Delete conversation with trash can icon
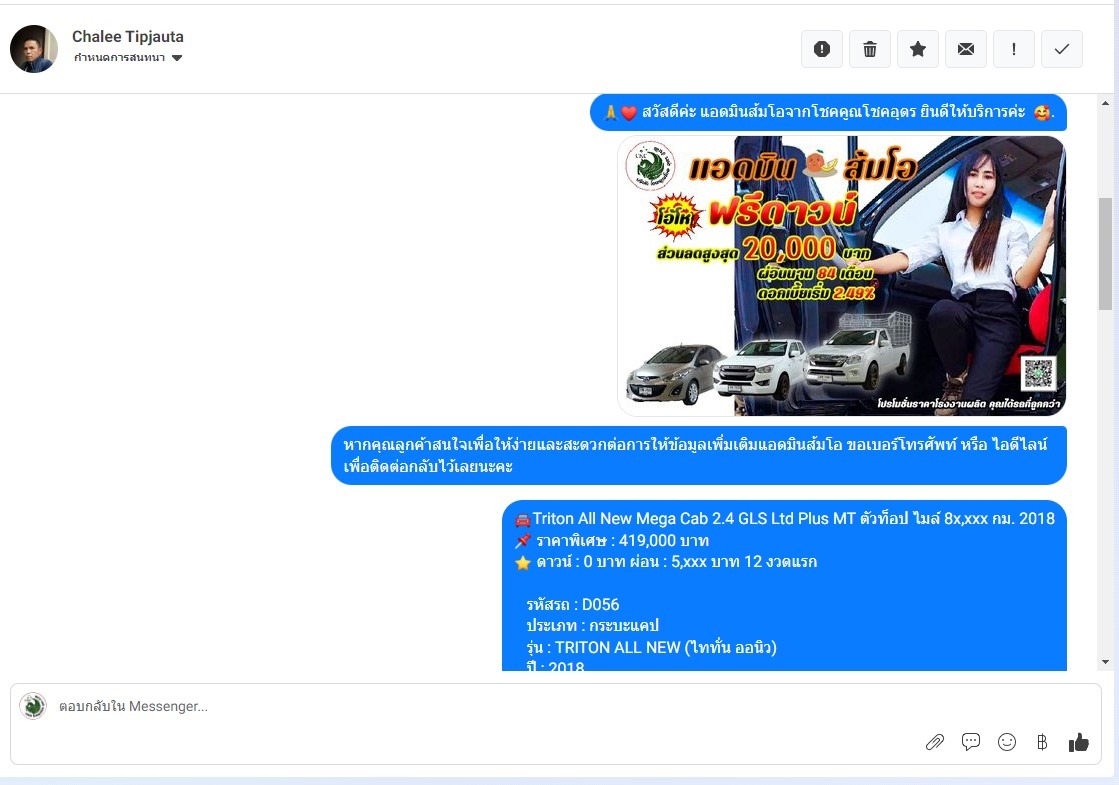Viewport: 1119px width, 785px height. click(869, 49)
